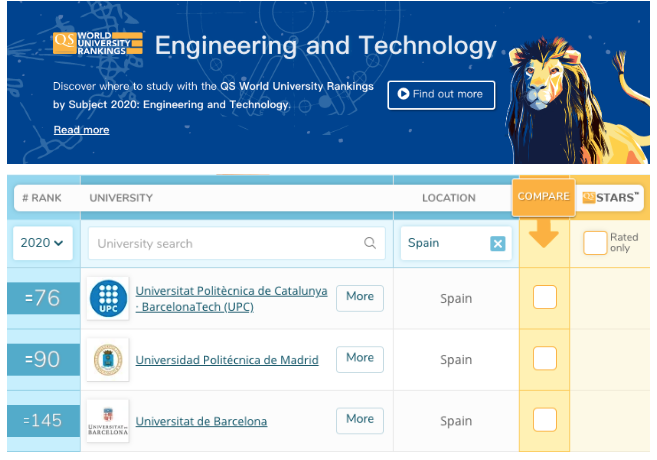Click the search magnifier icon

370,243
